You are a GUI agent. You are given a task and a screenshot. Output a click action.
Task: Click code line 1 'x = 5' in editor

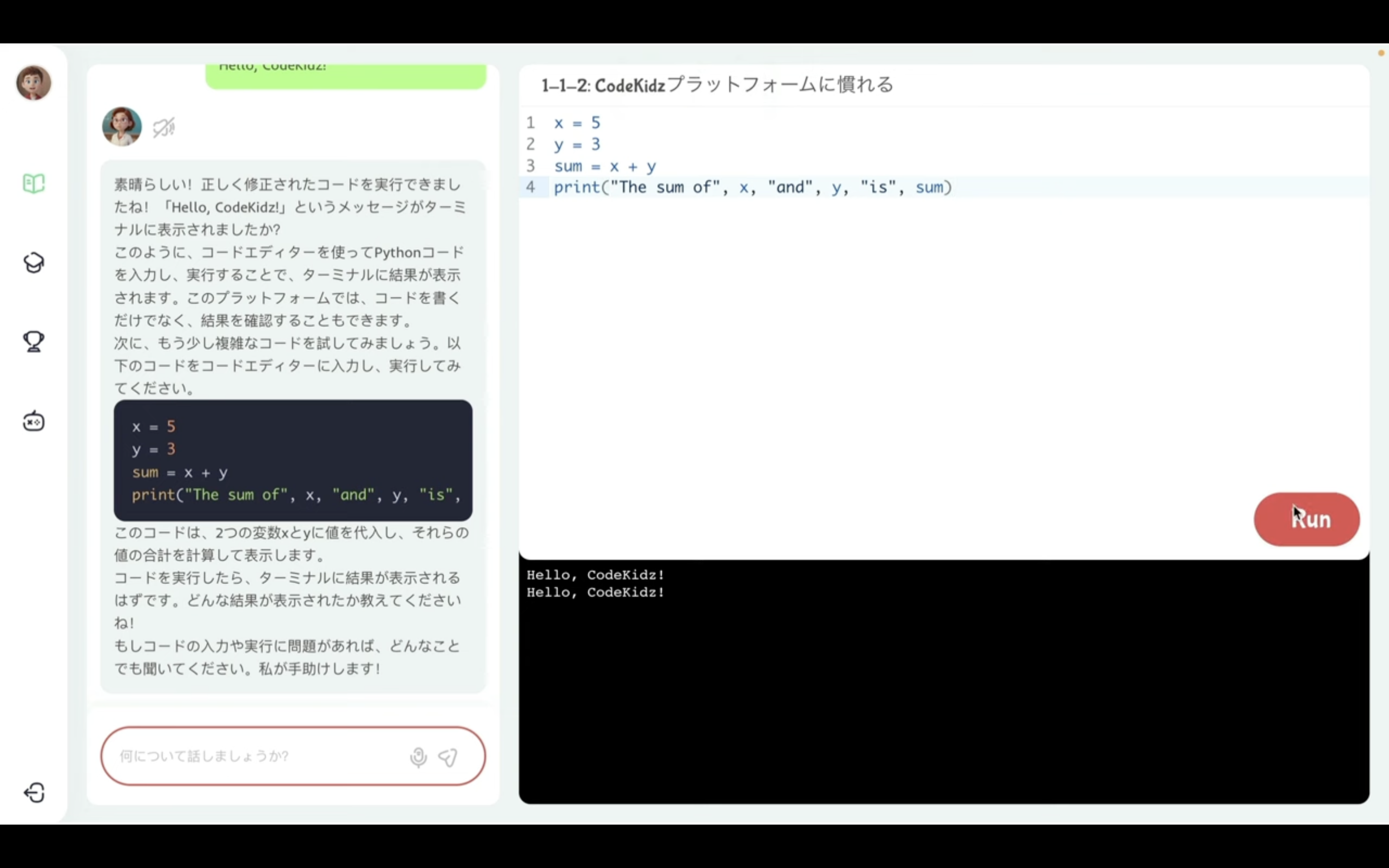click(x=577, y=123)
